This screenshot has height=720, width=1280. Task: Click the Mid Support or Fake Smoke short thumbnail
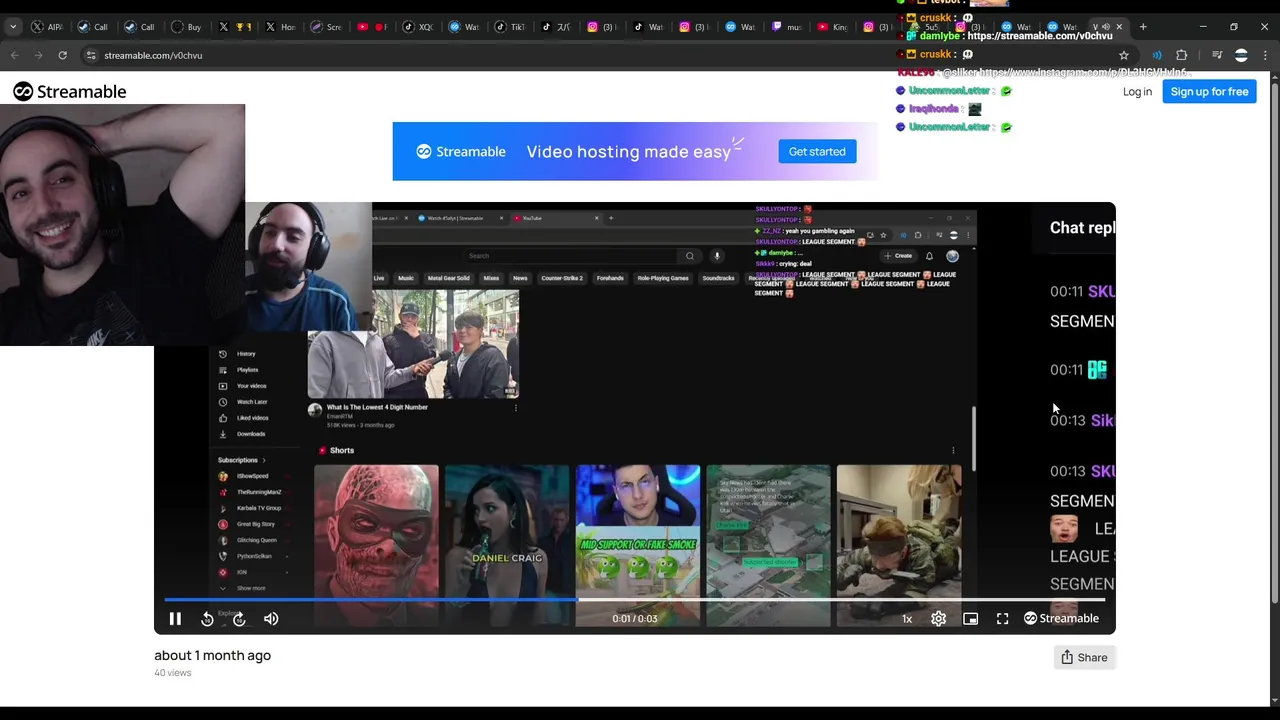(x=638, y=545)
